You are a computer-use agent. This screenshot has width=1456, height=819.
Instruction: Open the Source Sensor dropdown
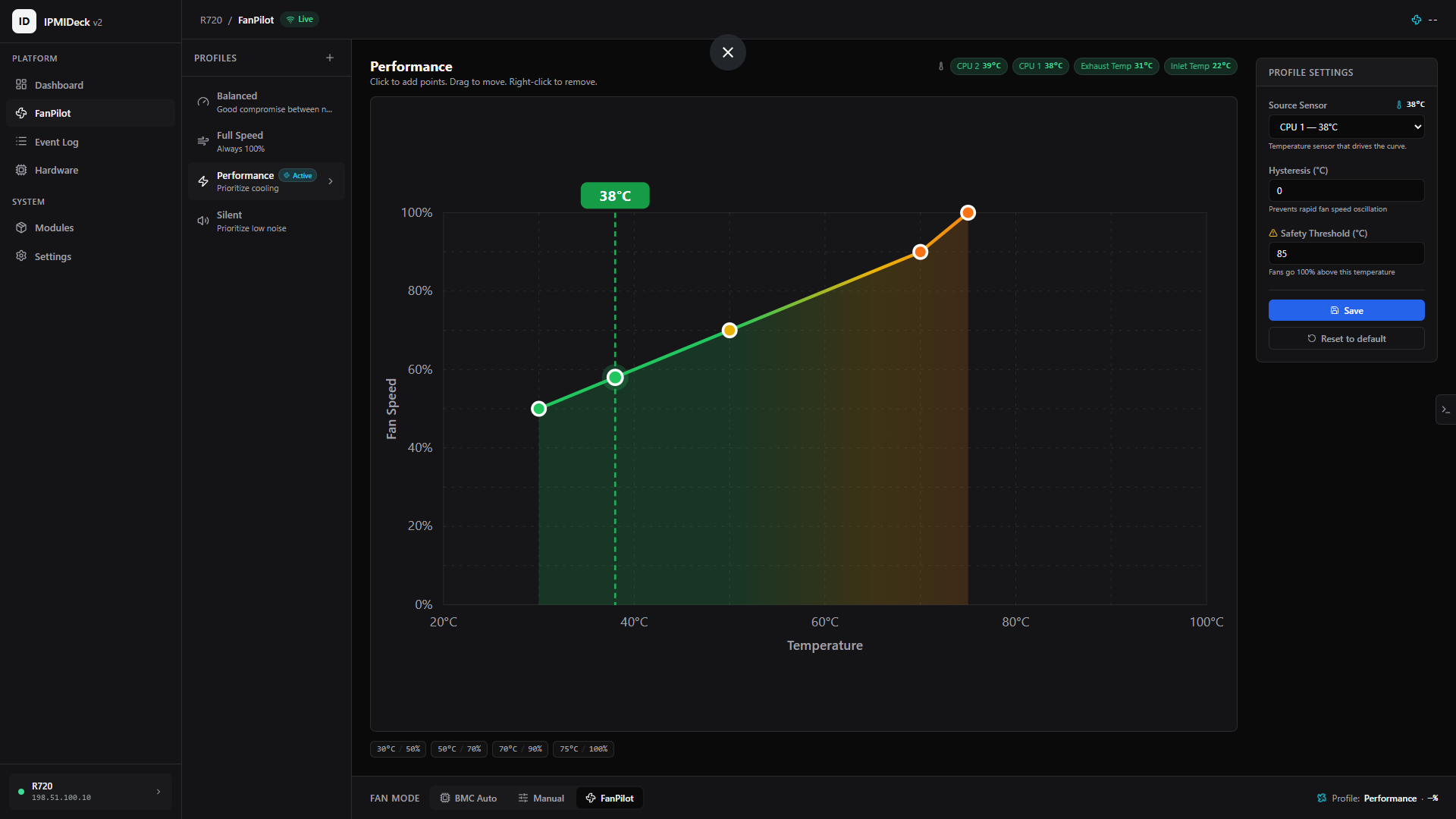pyautogui.click(x=1346, y=127)
